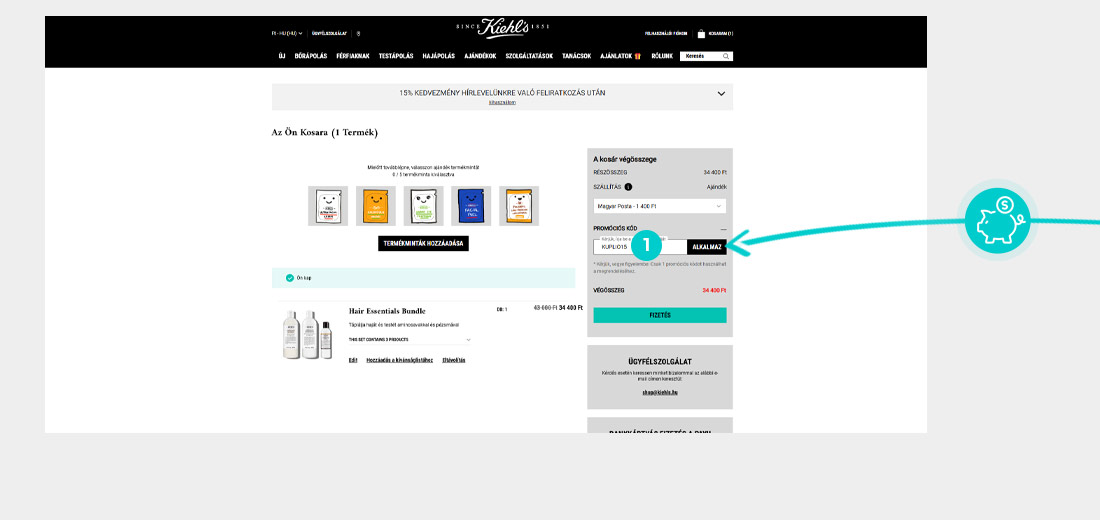Viewport: 1100px width, 520px height.
Task: Open the Magyar Posta shipping method dropdown
Action: click(x=659, y=206)
